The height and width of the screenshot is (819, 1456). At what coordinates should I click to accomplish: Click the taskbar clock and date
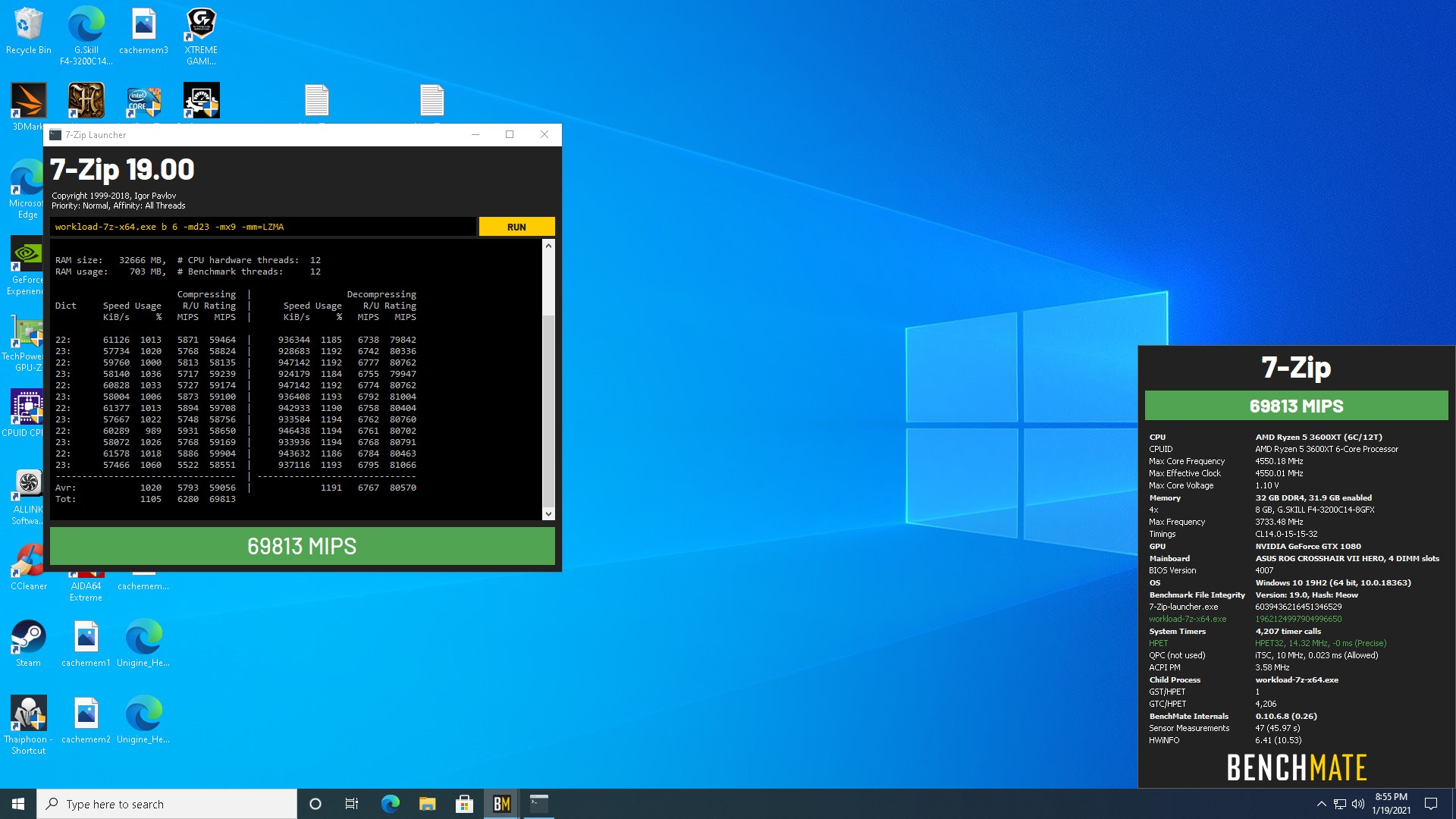click(x=1391, y=804)
